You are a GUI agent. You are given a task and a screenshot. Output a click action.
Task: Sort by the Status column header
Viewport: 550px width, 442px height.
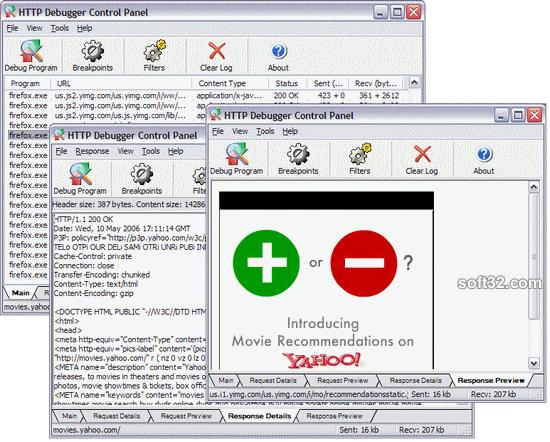288,83
